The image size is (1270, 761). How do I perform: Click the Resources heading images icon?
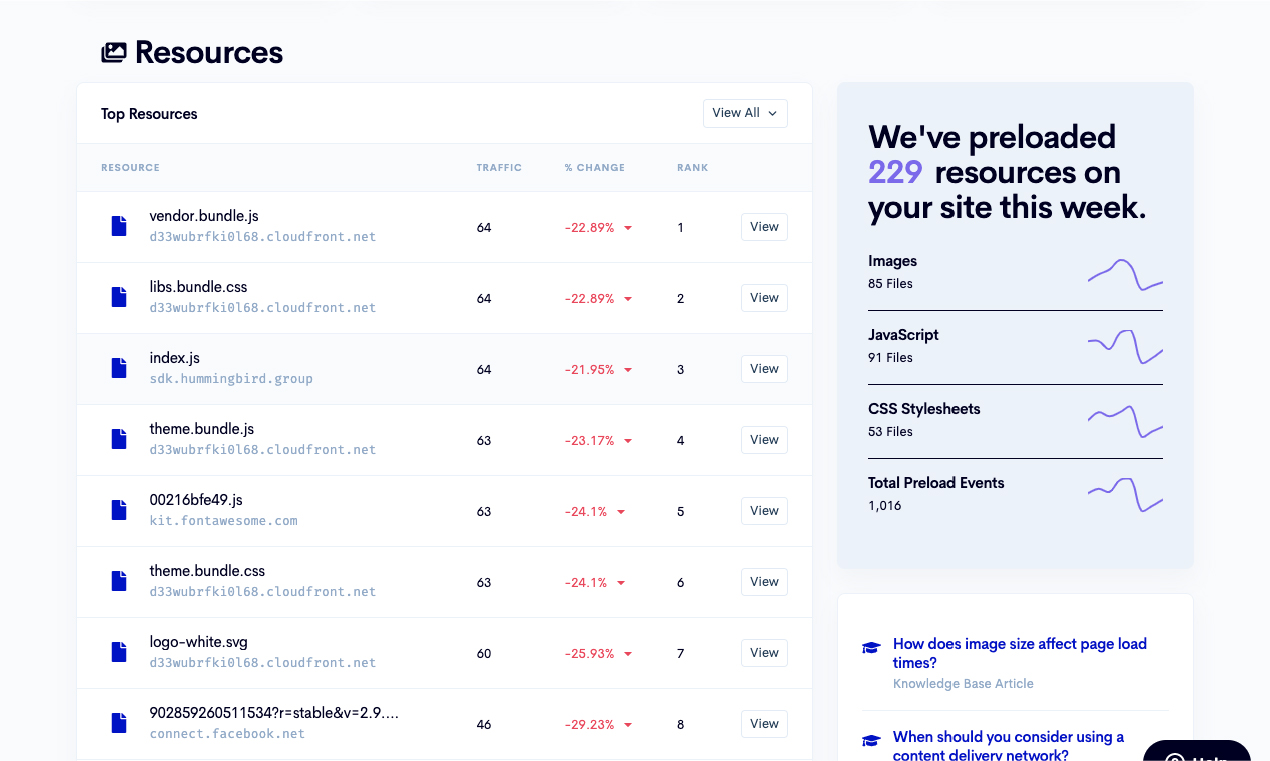pos(114,53)
